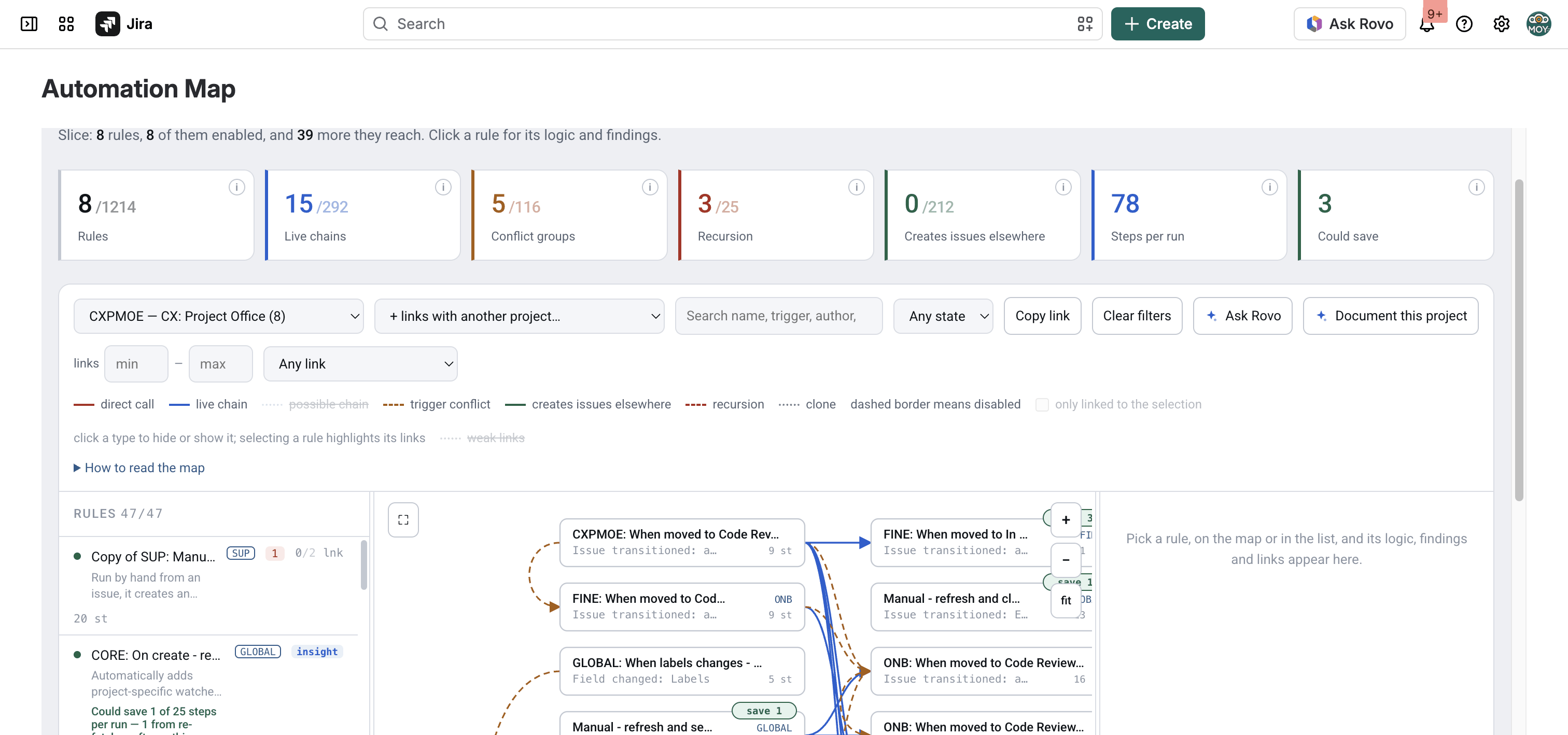Show info for the Conflict groups card

[650, 187]
